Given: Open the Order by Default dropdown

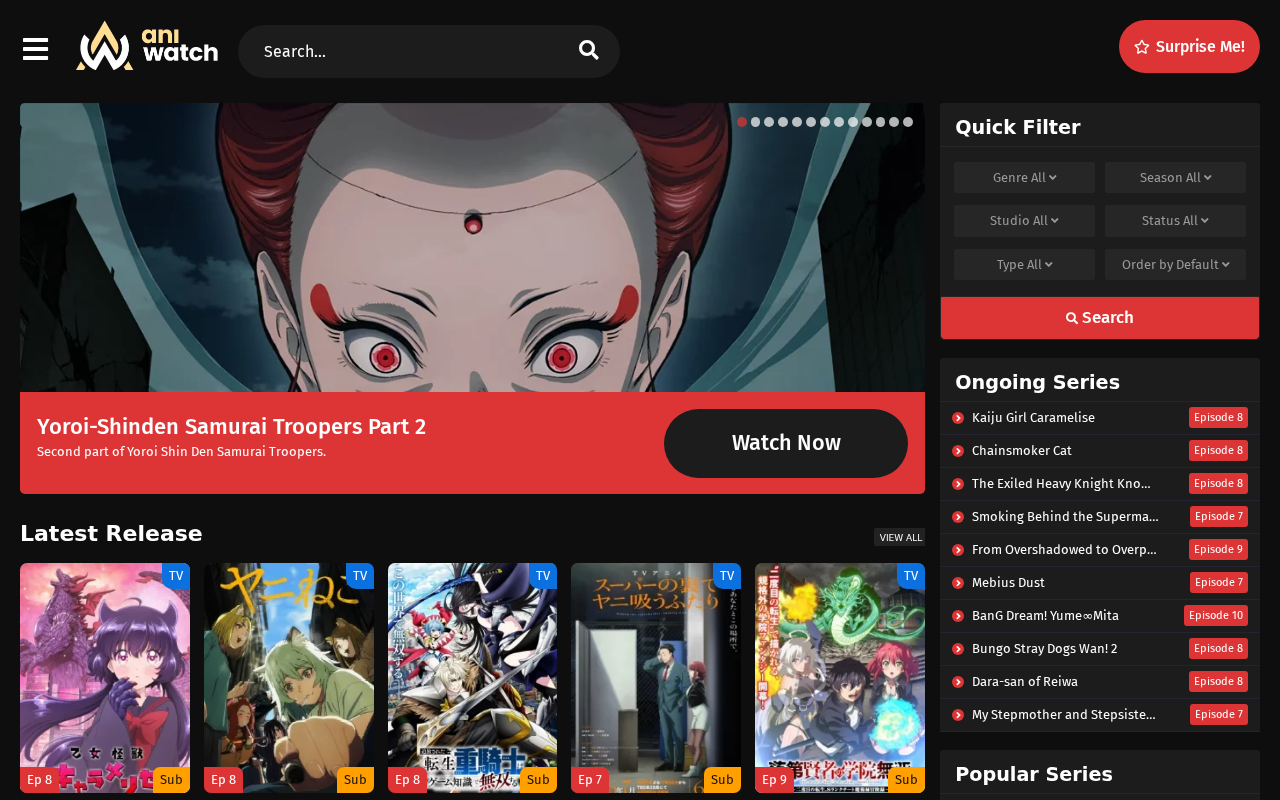Looking at the screenshot, I should tap(1175, 264).
